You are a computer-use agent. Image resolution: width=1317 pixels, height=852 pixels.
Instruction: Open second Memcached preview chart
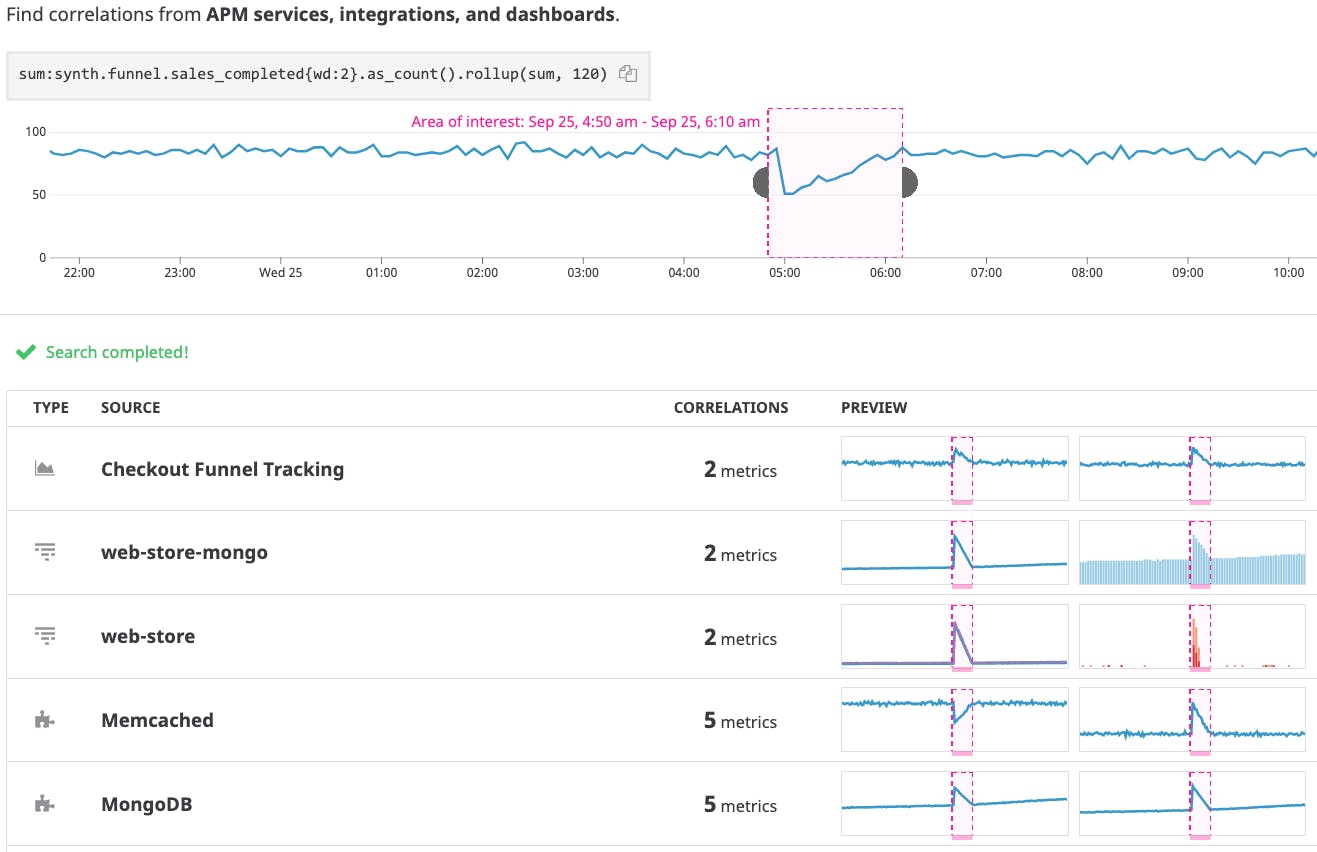coord(1192,719)
